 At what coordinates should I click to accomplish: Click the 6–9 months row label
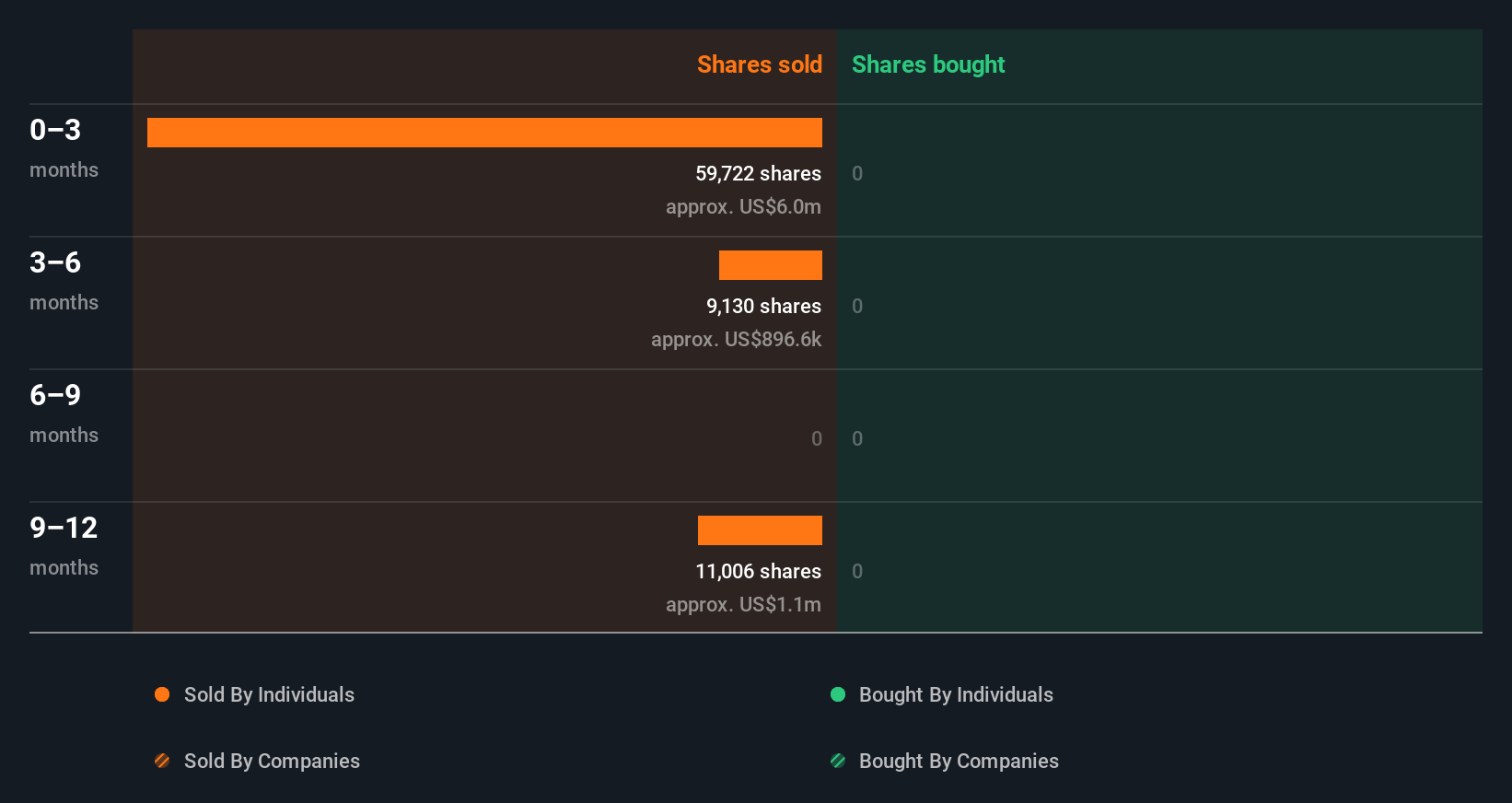pyautogui.click(x=64, y=413)
